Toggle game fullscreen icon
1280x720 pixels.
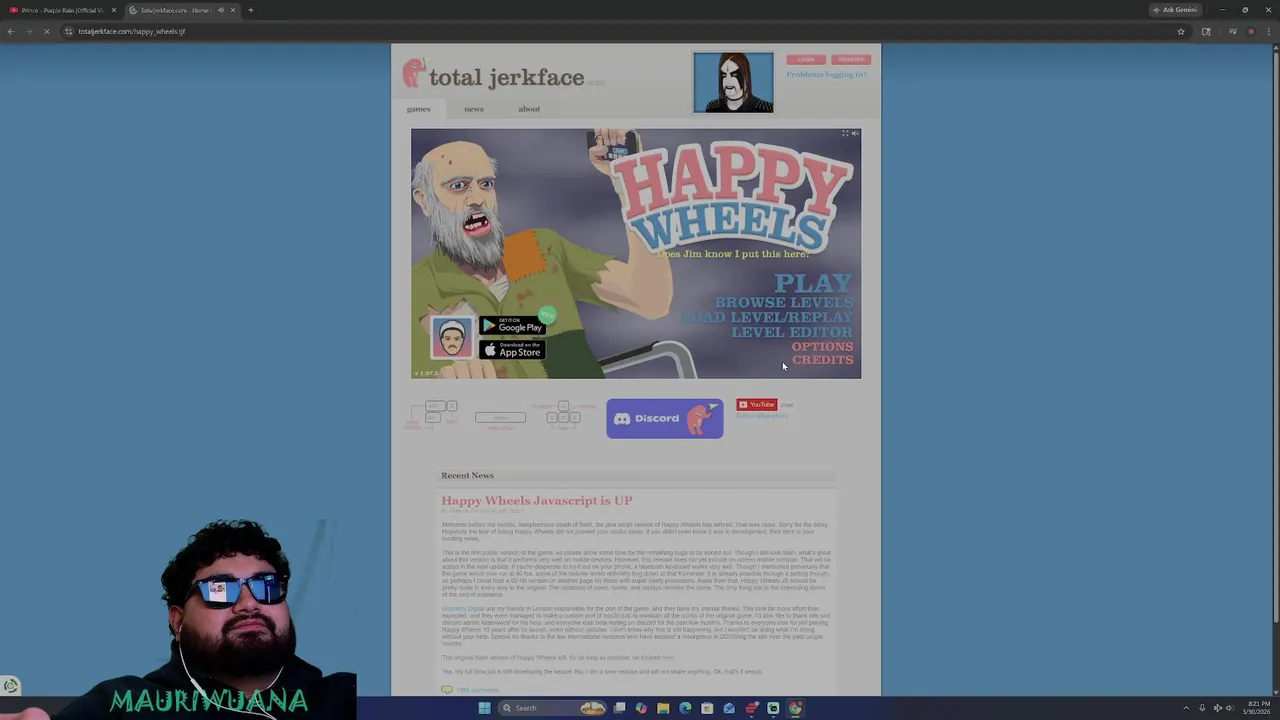[845, 134]
